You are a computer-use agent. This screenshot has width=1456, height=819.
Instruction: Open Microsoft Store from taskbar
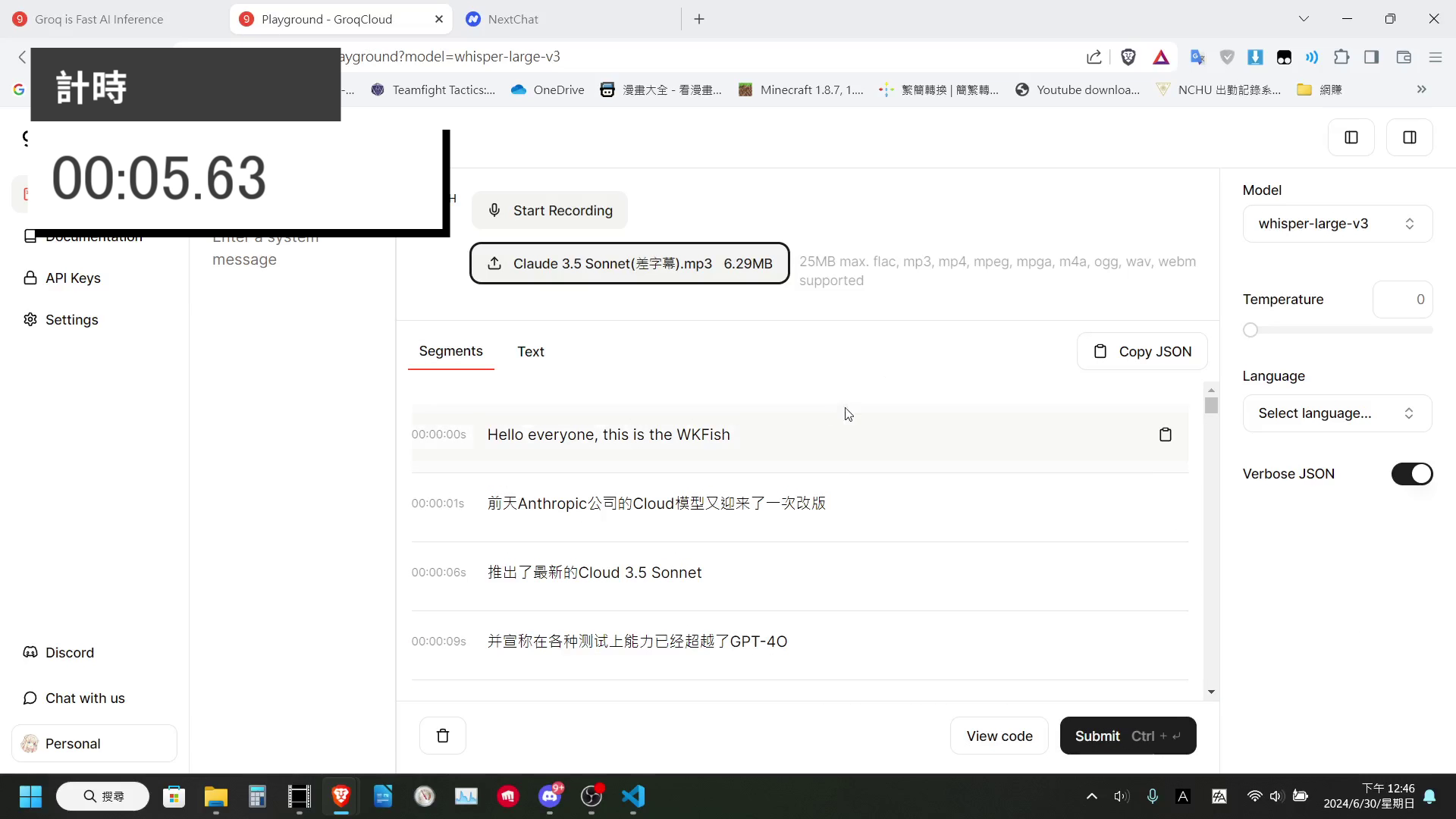174,796
